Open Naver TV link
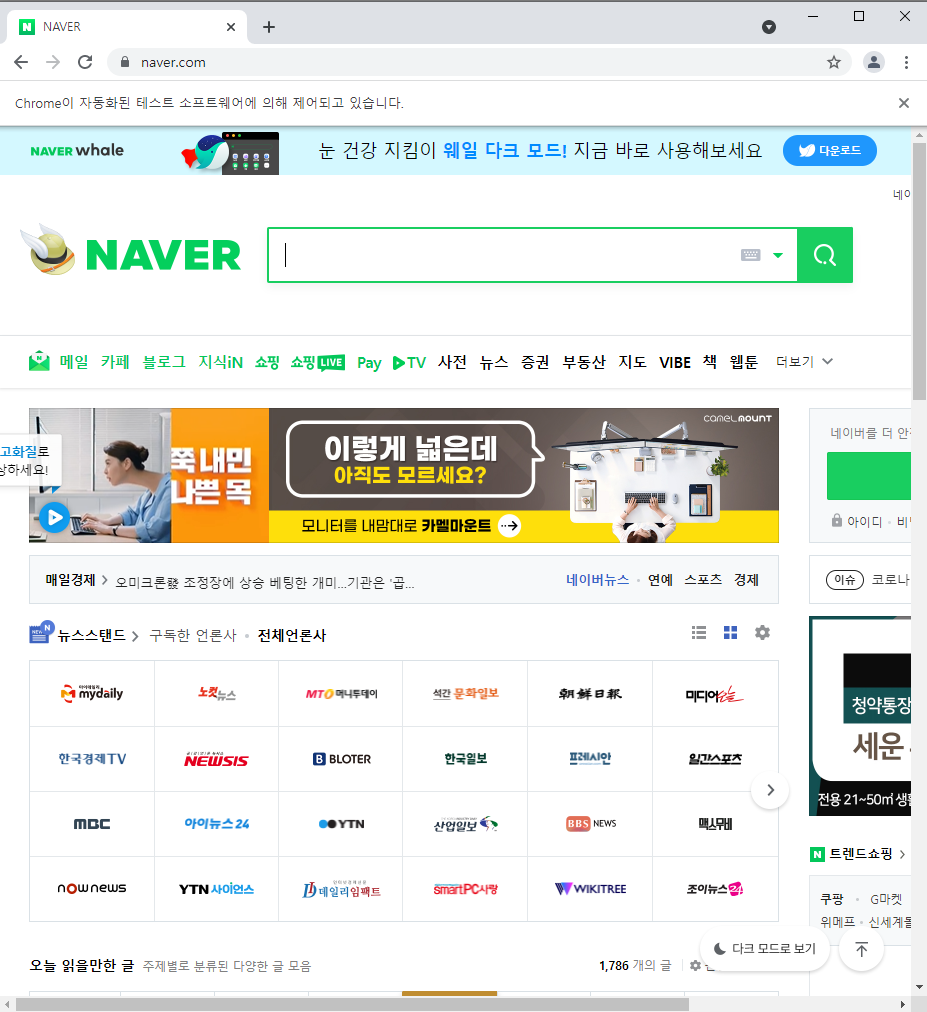This screenshot has width=927, height=1012. point(409,363)
